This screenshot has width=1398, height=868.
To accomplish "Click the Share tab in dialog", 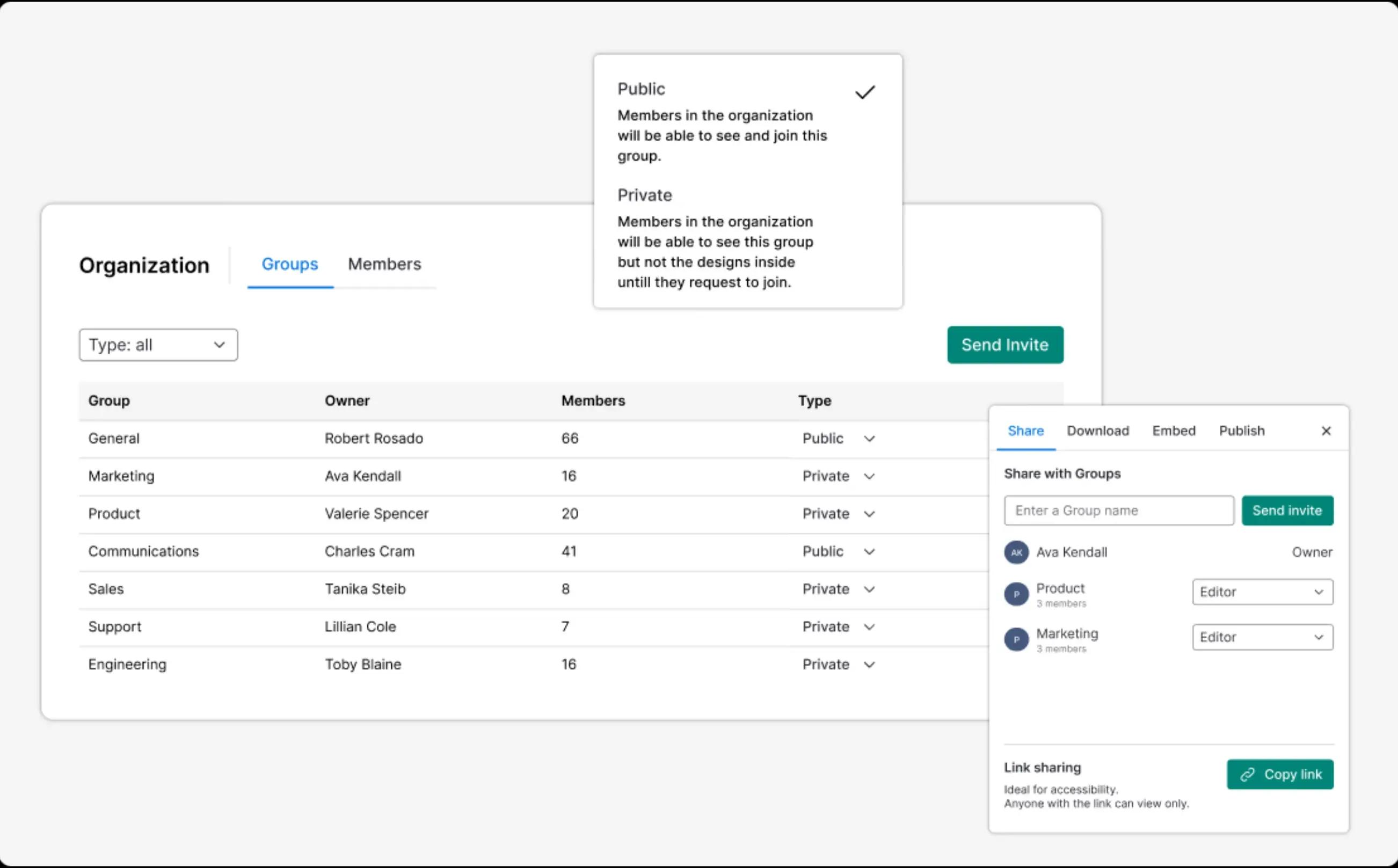I will (1025, 430).
